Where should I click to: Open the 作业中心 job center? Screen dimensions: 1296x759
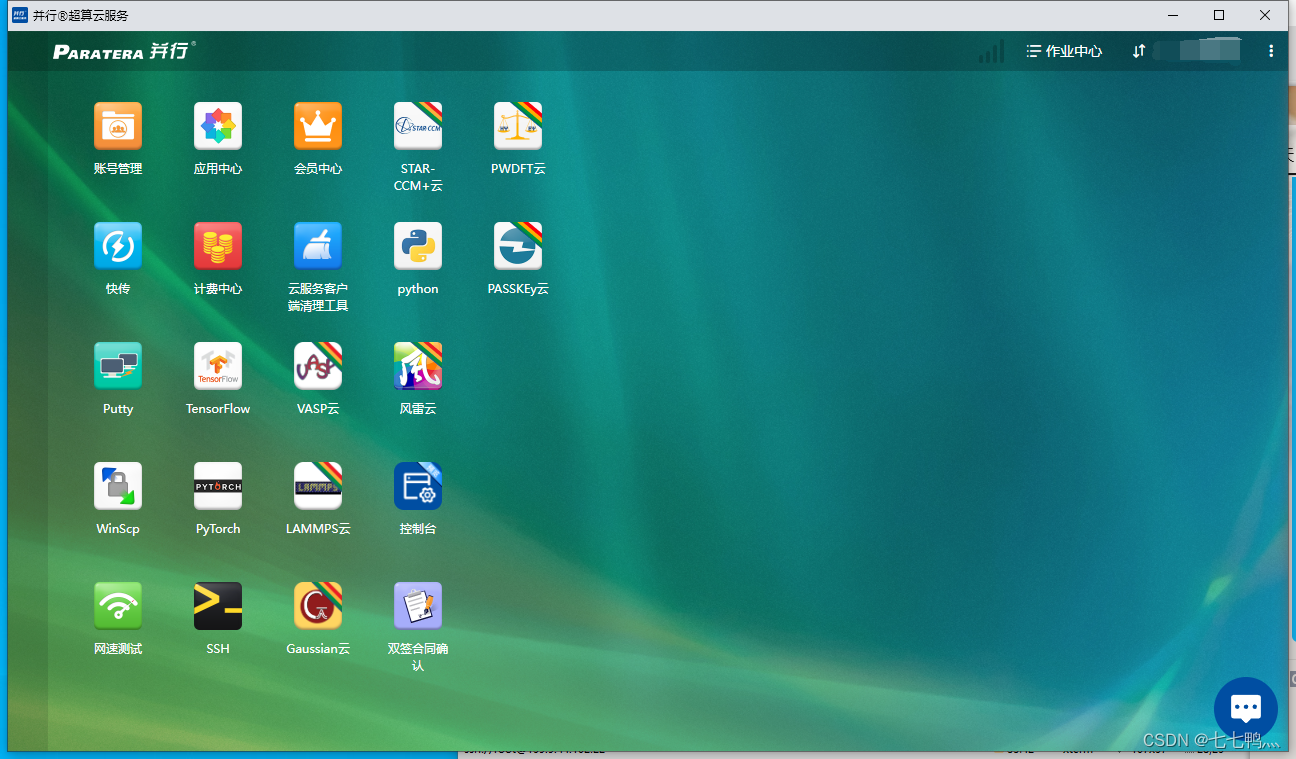pos(1064,51)
